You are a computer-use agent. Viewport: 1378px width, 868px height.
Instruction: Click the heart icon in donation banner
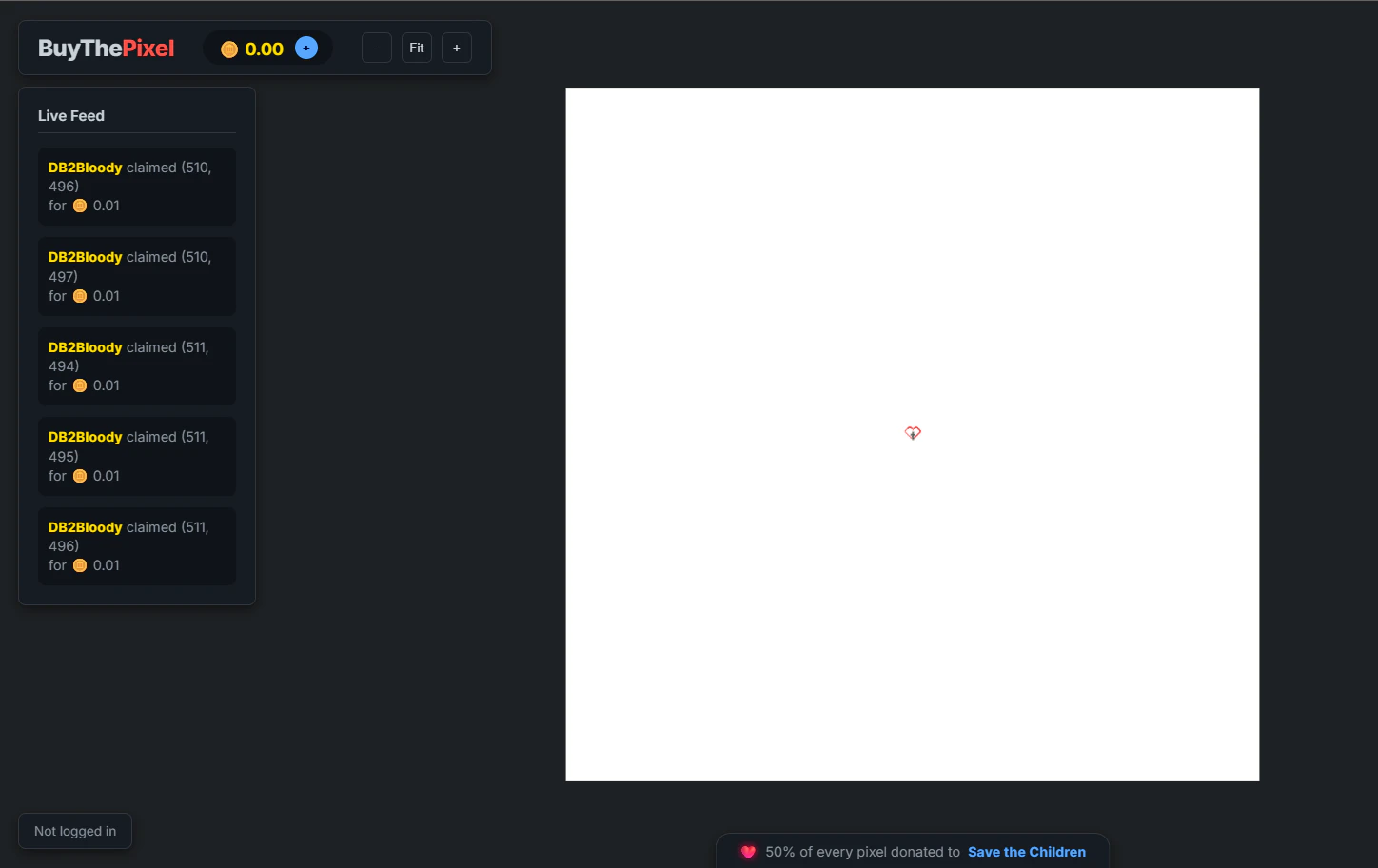(x=748, y=852)
